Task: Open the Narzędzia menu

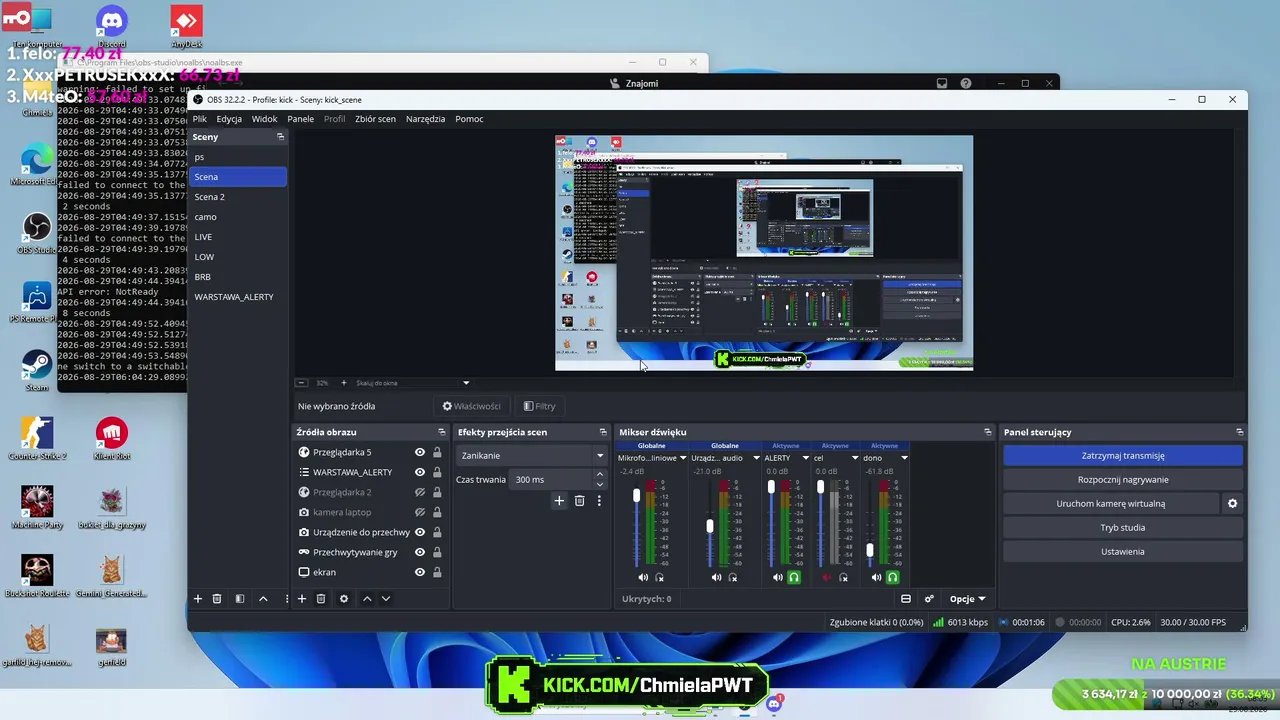Action: pyautogui.click(x=425, y=119)
